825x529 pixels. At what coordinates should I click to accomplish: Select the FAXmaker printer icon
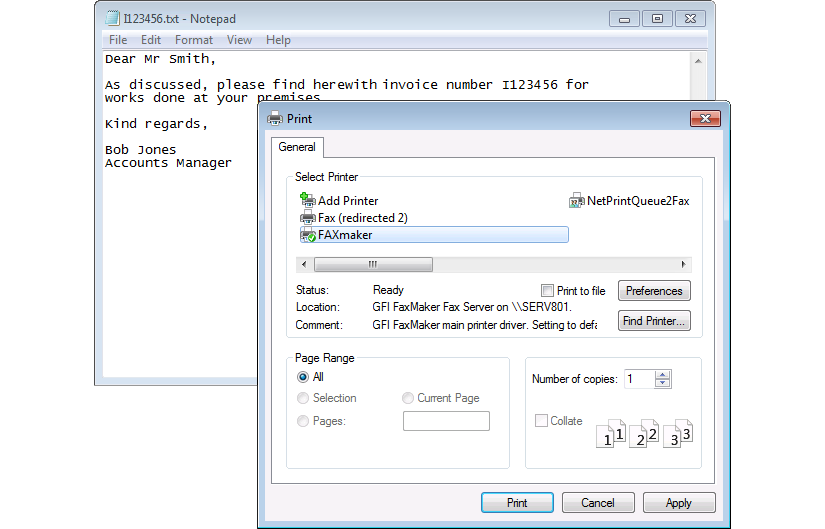[x=308, y=235]
